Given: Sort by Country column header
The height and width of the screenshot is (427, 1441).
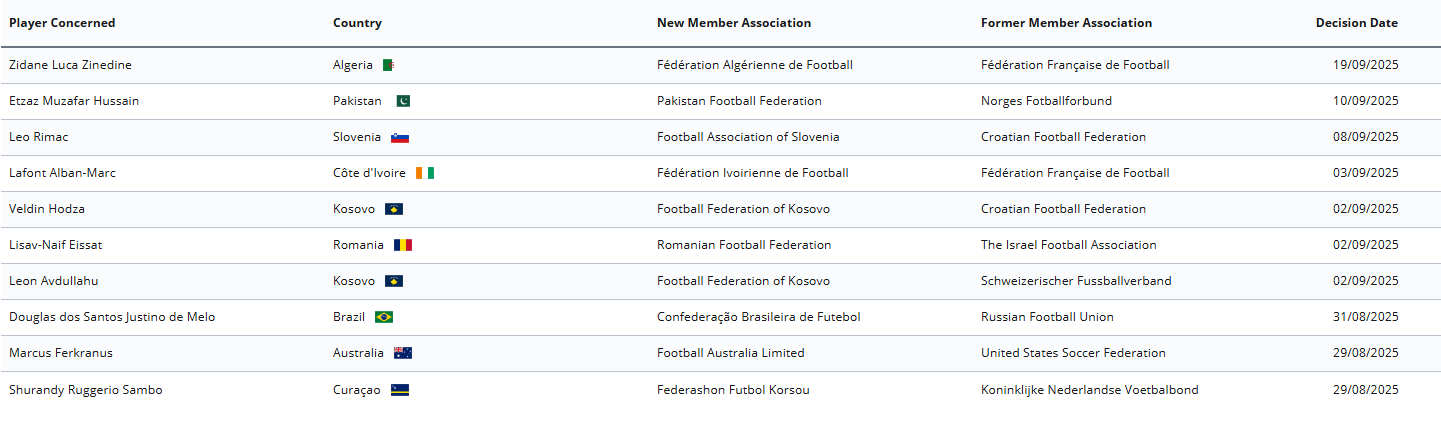Looking at the screenshot, I should pyautogui.click(x=357, y=23).
